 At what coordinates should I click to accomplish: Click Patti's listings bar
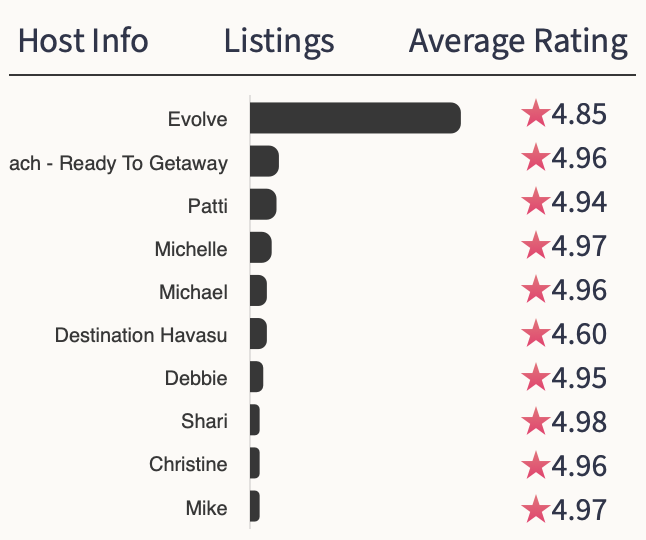click(262, 205)
